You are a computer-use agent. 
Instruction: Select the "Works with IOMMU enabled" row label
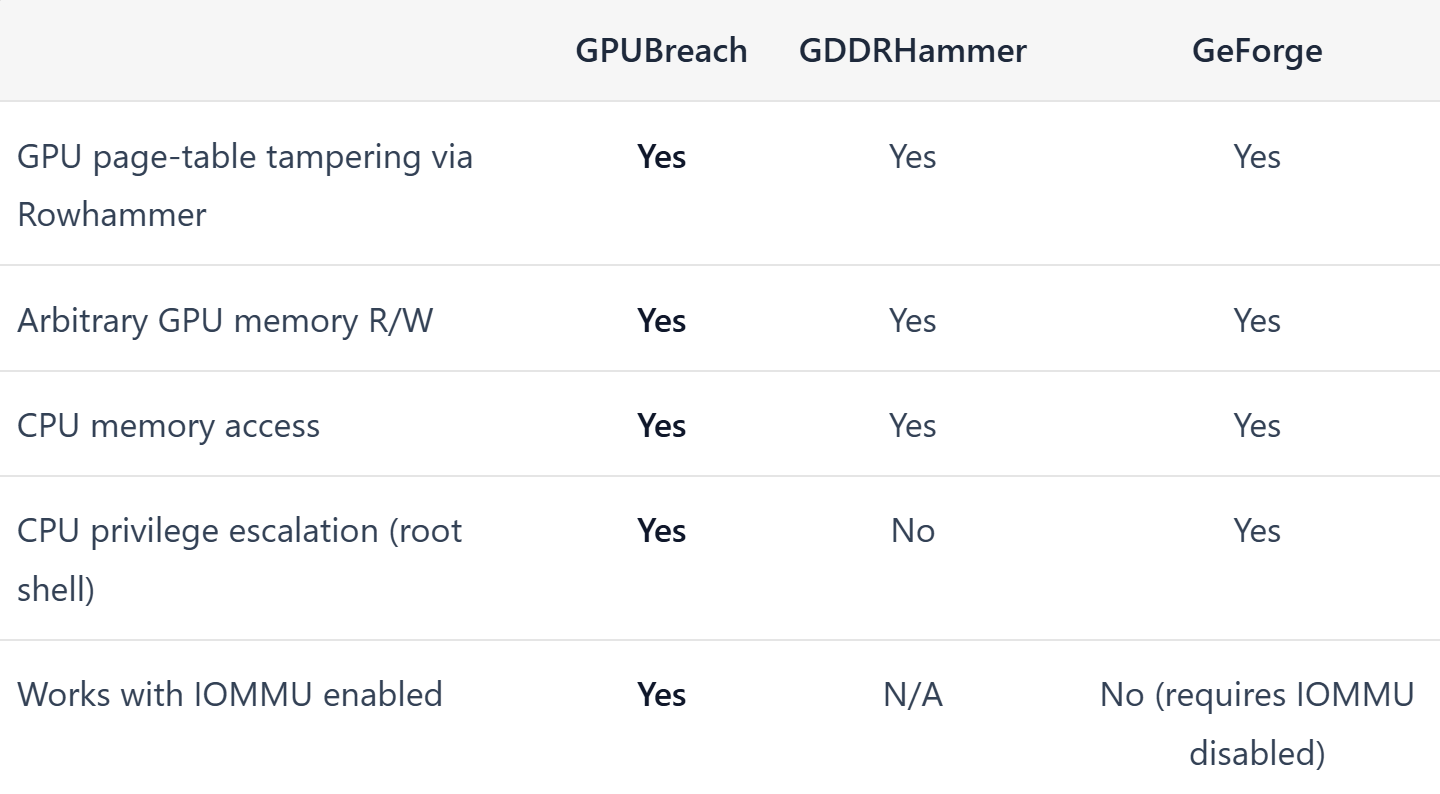(x=229, y=694)
